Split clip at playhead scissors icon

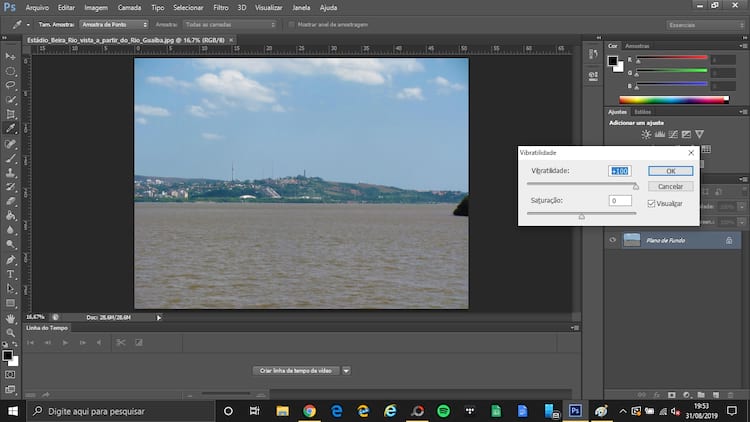pos(121,343)
